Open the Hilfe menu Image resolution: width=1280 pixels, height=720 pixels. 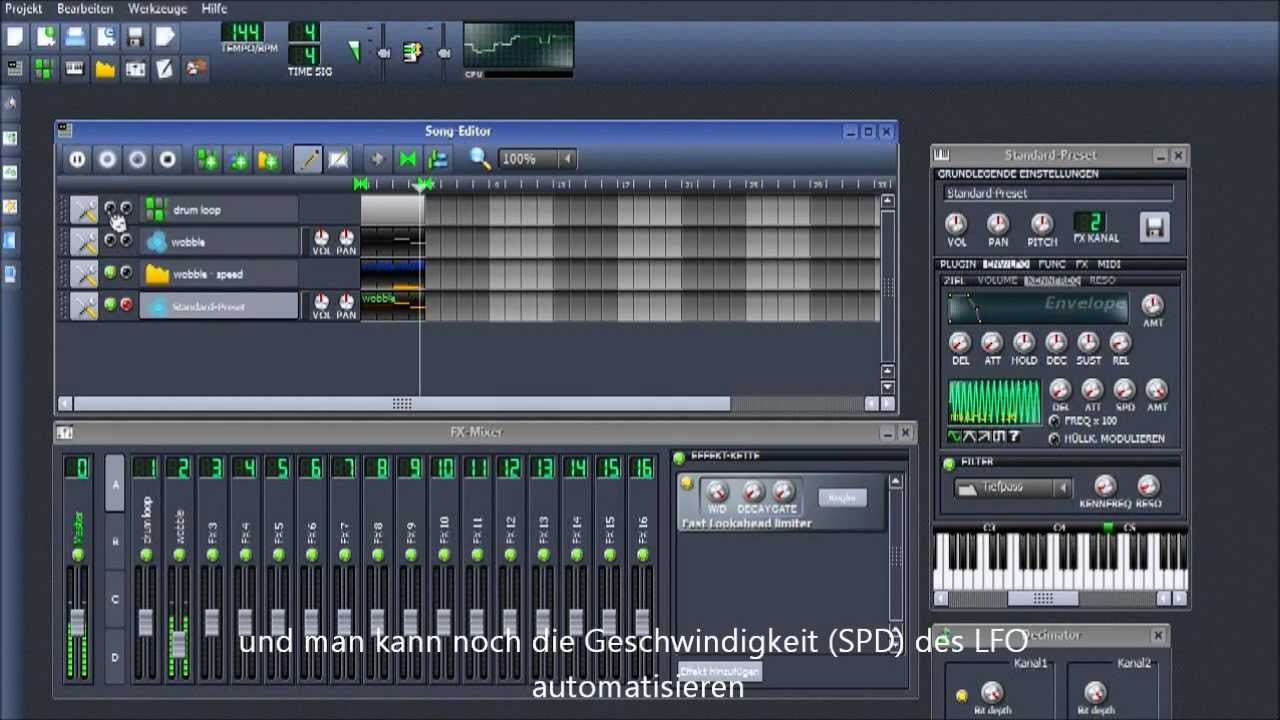click(x=215, y=8)
